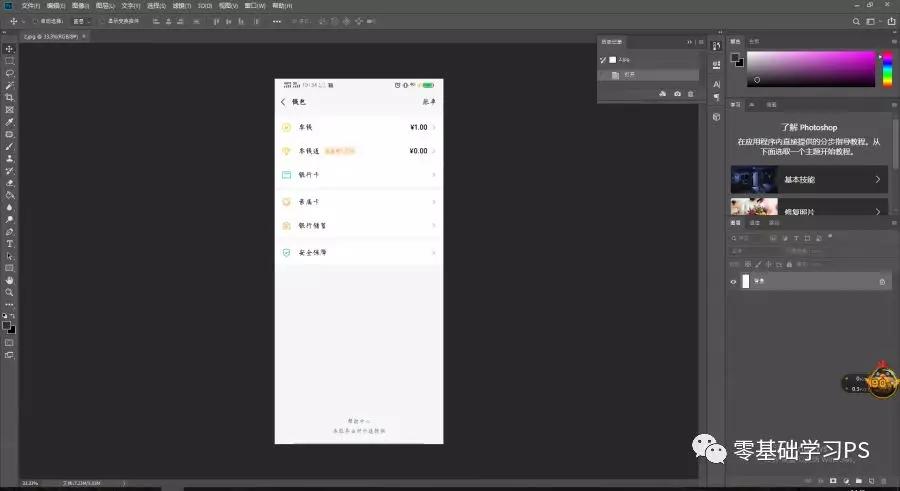Toggle the layer filter on/off switch

tap(830, 236)
